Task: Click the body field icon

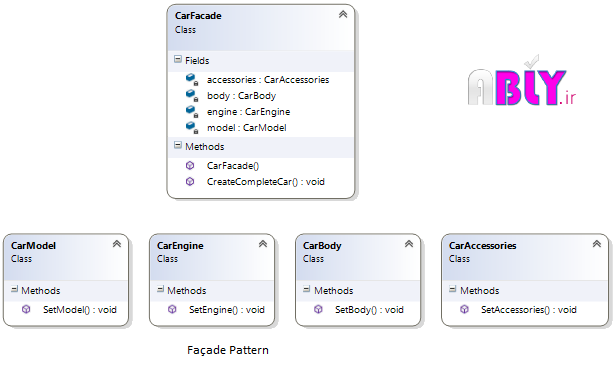Action: (192, 95)
